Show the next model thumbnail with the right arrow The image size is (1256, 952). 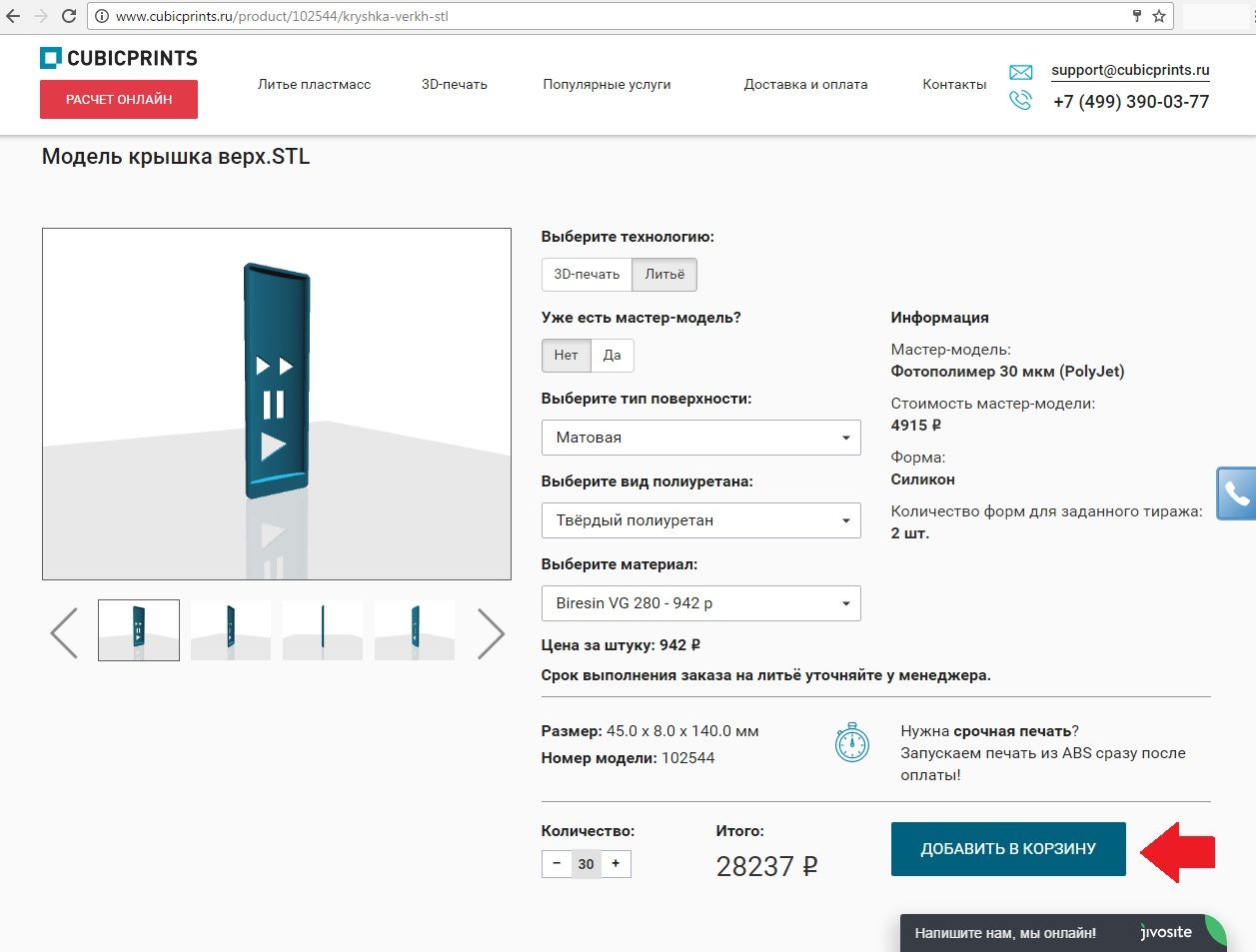pyautogui.click(x=491, y=633)
